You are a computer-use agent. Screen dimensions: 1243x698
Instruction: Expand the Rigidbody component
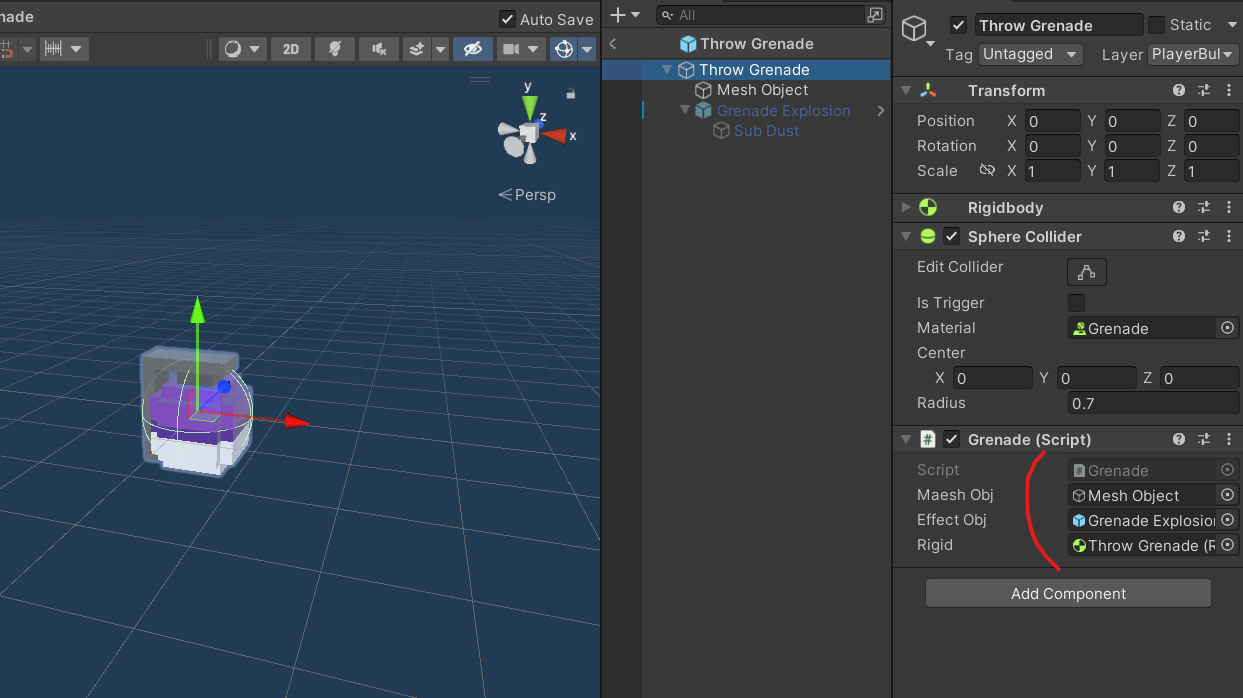pyautogui.click(x=906, y=208)
